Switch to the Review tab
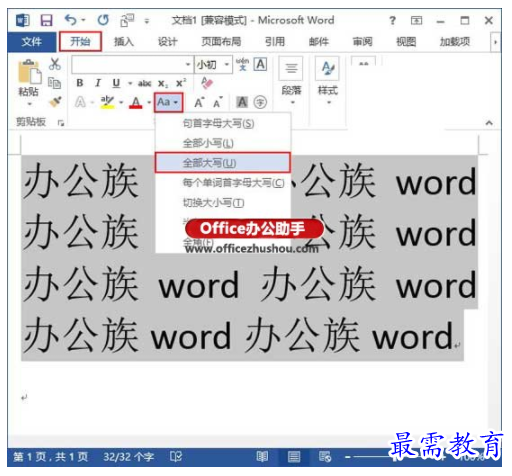This screenshot has width=512, height=476. 362,42
